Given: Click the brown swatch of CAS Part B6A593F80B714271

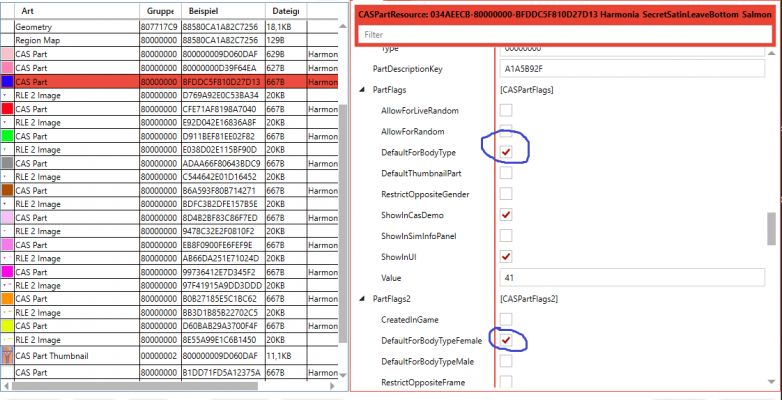Looking at the screenshot, I should pyautogui.click(x=7, y=191).
